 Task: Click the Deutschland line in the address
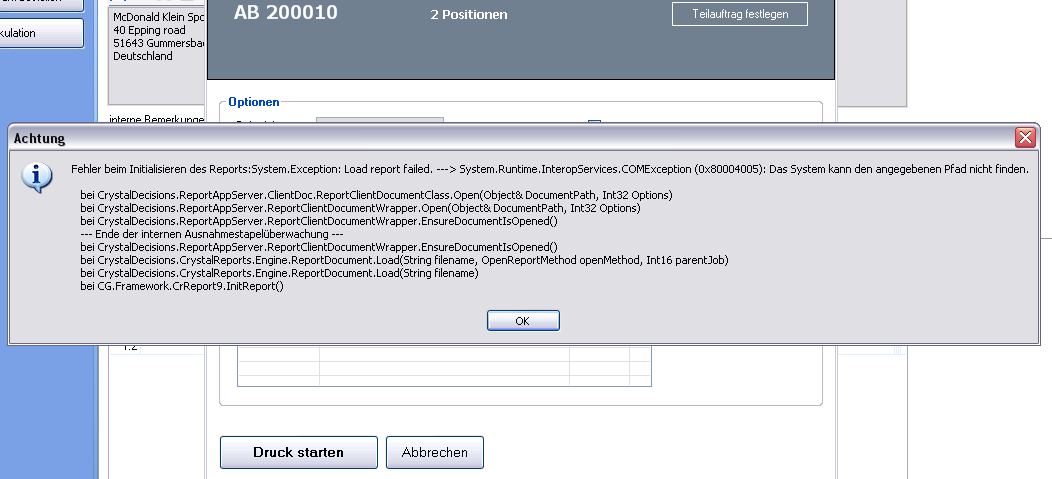coord(143,57)
